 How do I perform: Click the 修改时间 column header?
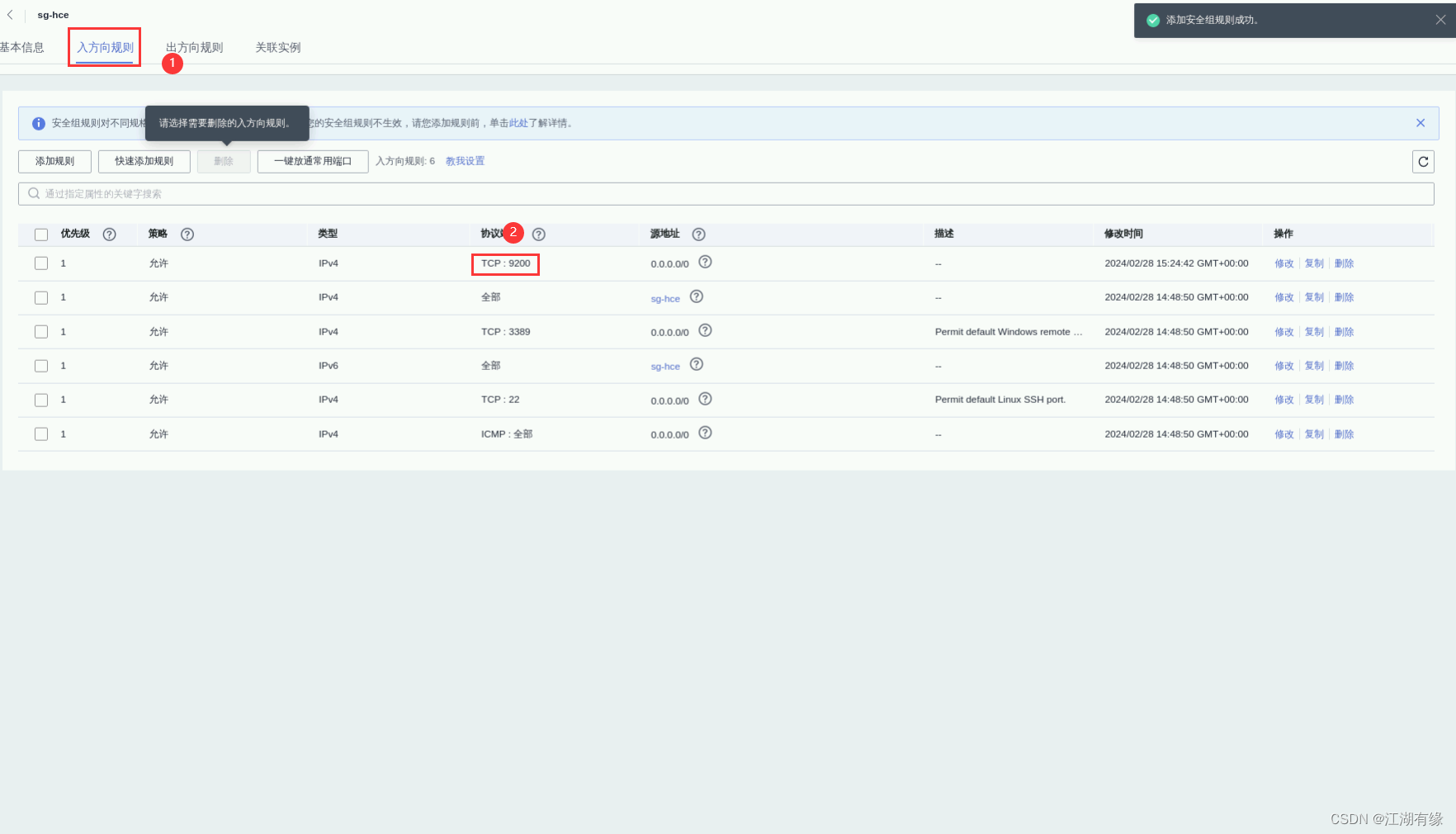tap(1123, 235)
